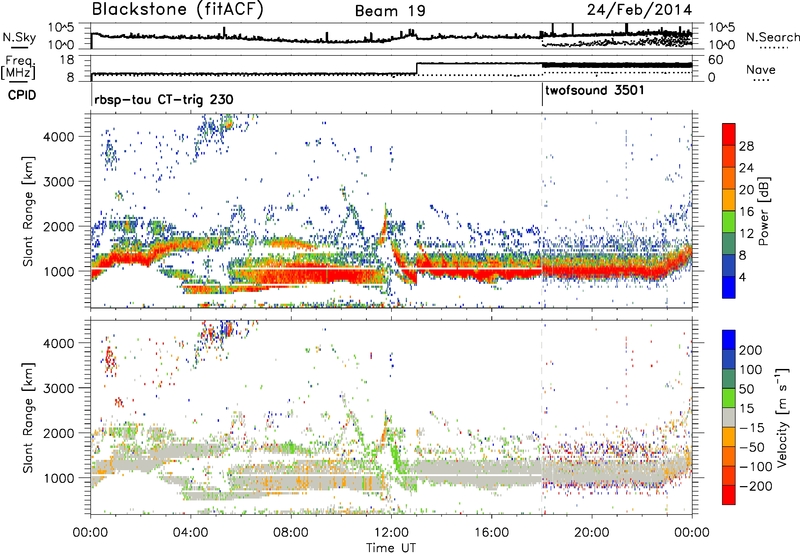Click the velocity colorbar '-15' tick label
Viewport: 800px width, 554px height.
point(752,427)
